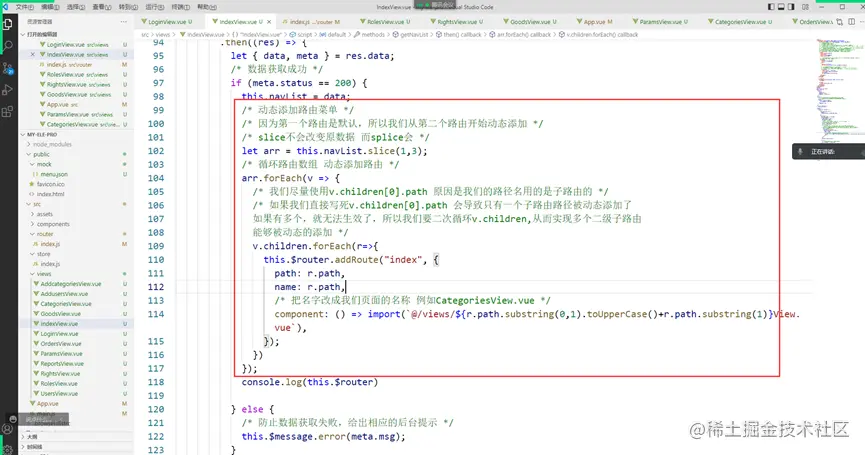Open the 文件 (File) menu
Viewport: 865px width, 455px height.
24,7
